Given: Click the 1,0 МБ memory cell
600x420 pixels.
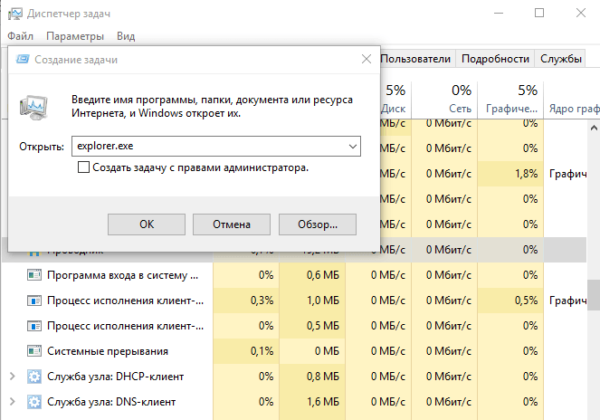Looking at the screenshot, I should tap(312, 300).
